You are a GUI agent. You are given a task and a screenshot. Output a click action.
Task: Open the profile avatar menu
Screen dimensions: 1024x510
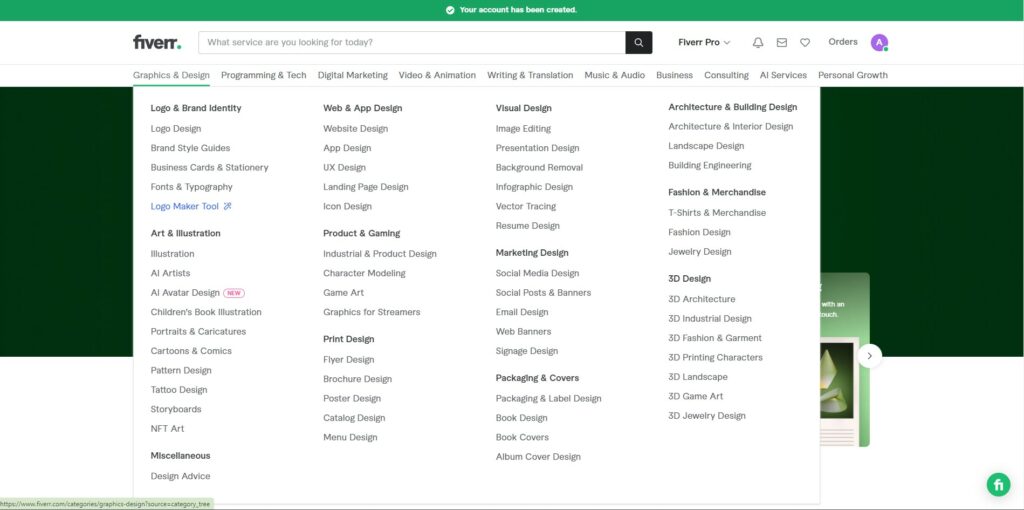coord(879,43)
